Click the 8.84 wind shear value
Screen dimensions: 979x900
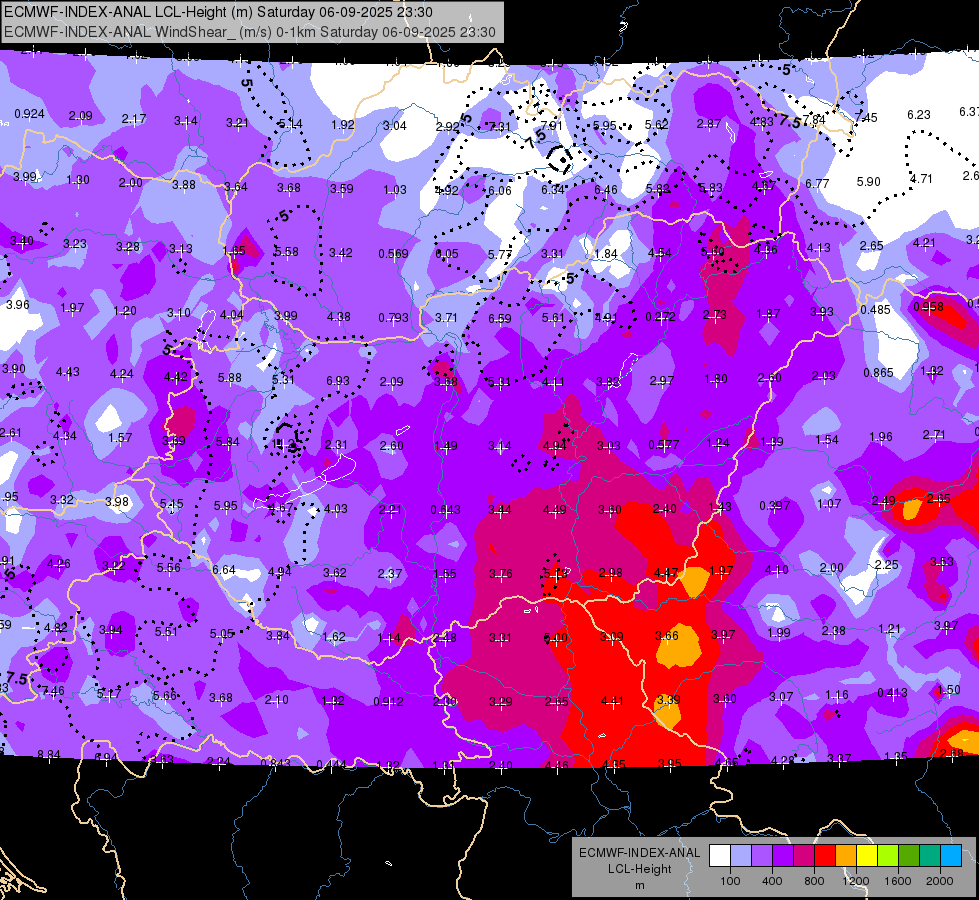tap(49, 754)
